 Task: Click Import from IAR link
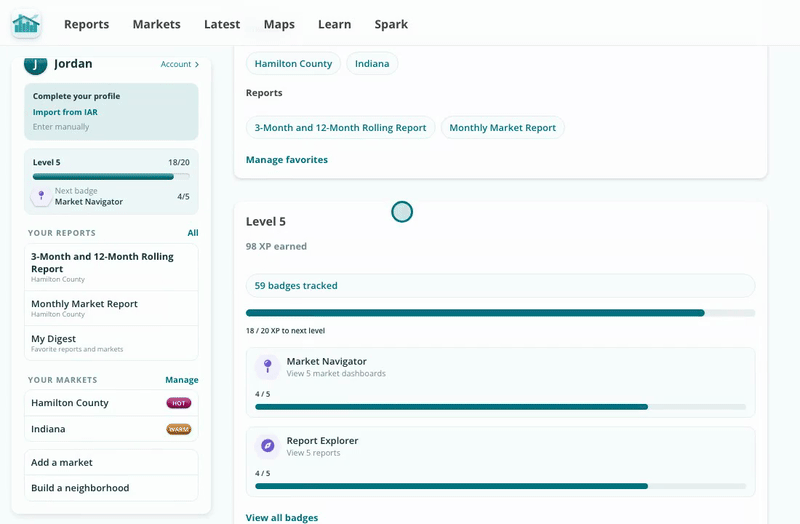[65, 112]
